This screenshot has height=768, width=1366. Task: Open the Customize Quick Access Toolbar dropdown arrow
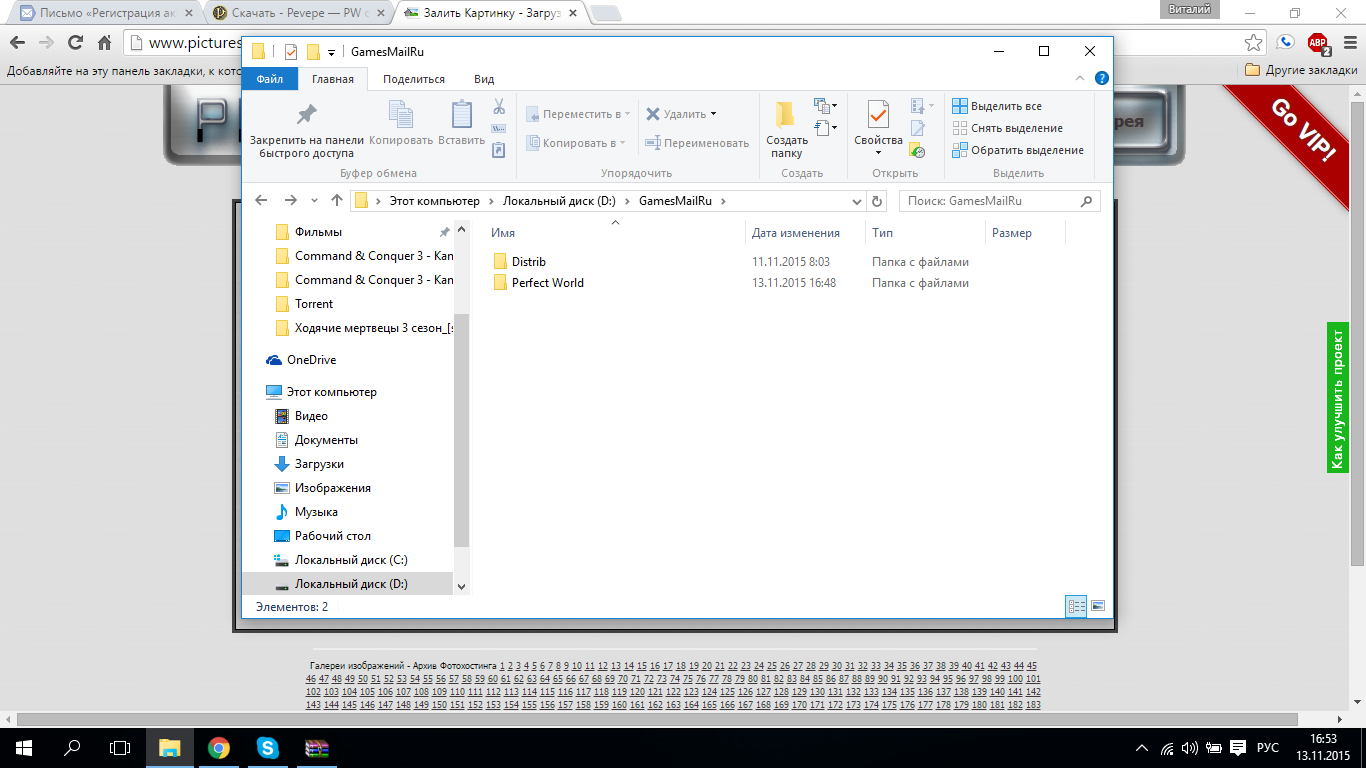tap(331, 52)
